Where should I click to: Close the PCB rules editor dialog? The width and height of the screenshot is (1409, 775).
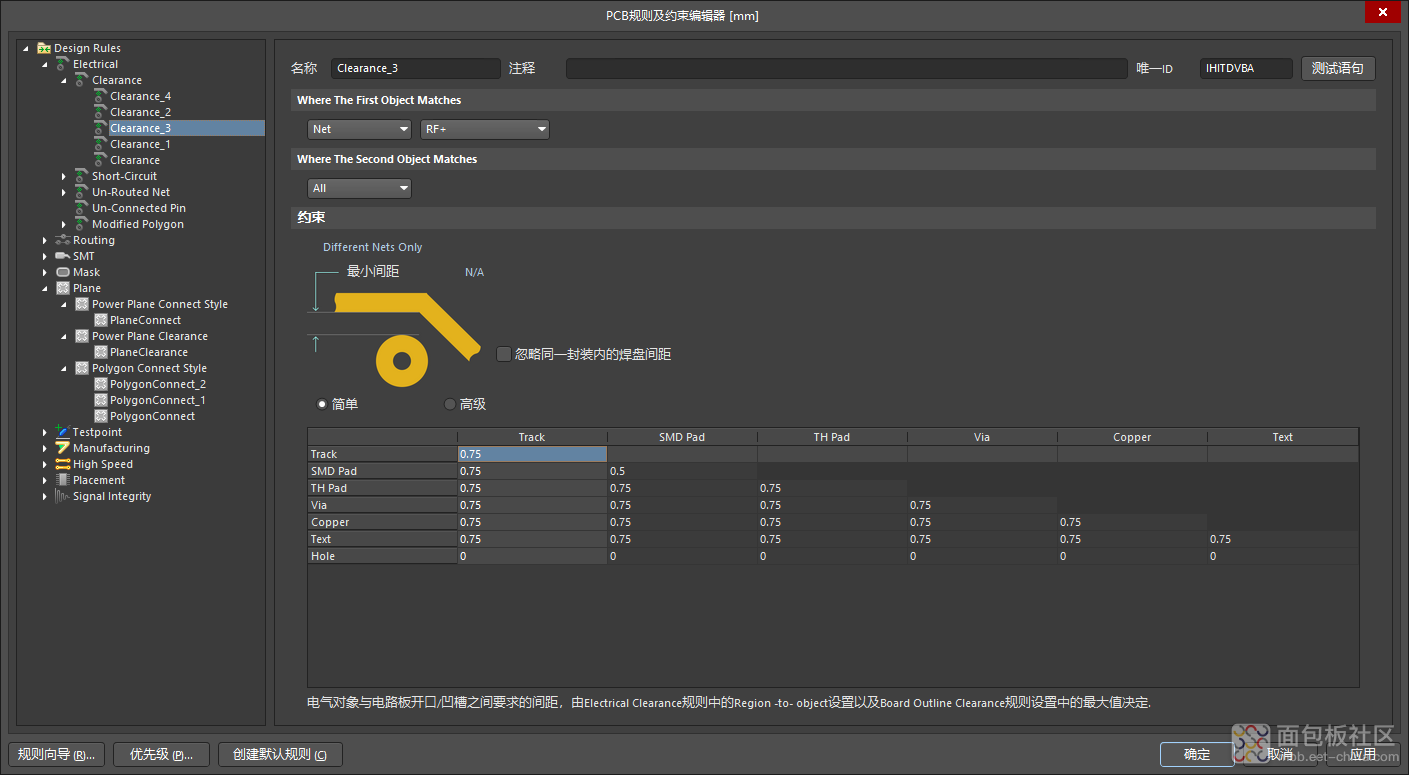pyautogui.click(x=1383, y=12)
